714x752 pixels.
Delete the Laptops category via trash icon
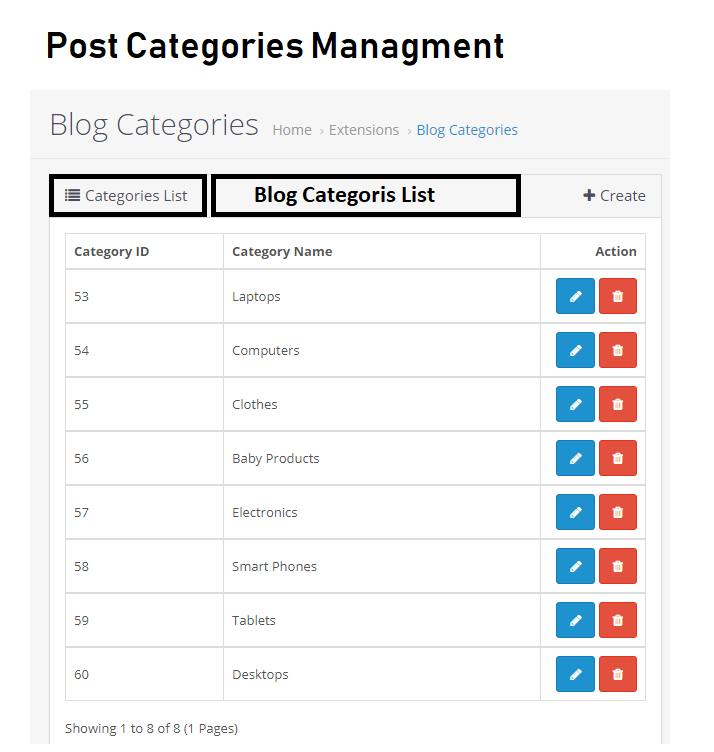point(618,296)
